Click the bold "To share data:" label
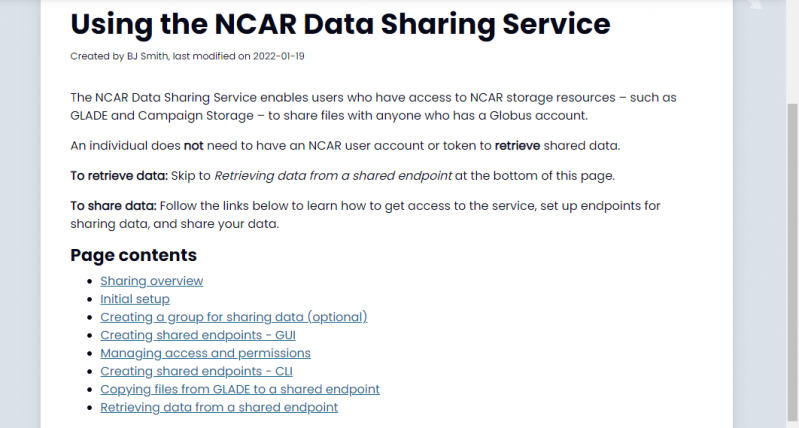Screen dimensions: 799x428 tap(113, 206)
